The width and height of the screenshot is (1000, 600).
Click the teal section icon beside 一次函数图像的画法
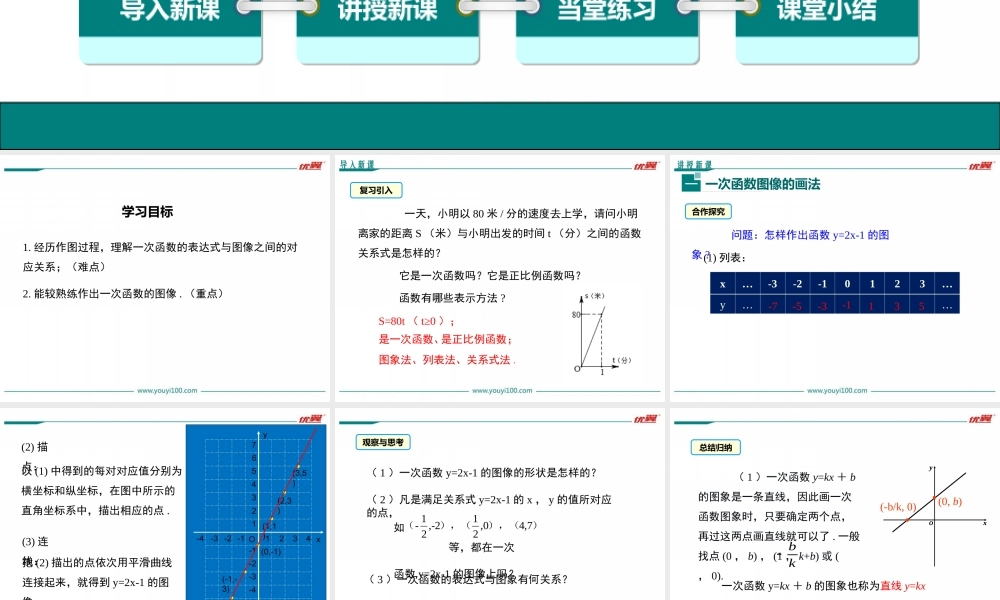689,183
